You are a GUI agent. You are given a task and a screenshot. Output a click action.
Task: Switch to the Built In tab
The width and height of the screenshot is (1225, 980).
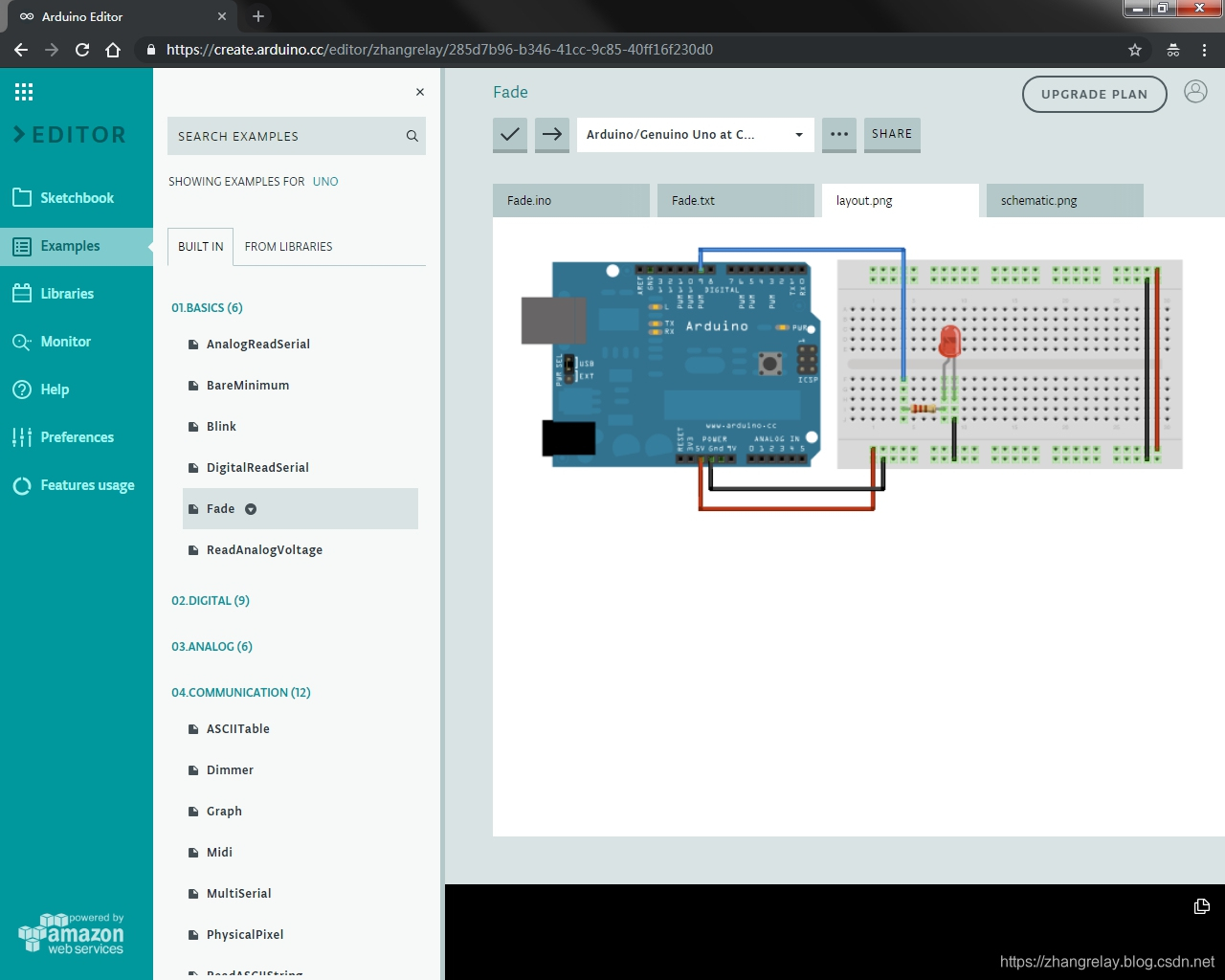pos(201,246)
